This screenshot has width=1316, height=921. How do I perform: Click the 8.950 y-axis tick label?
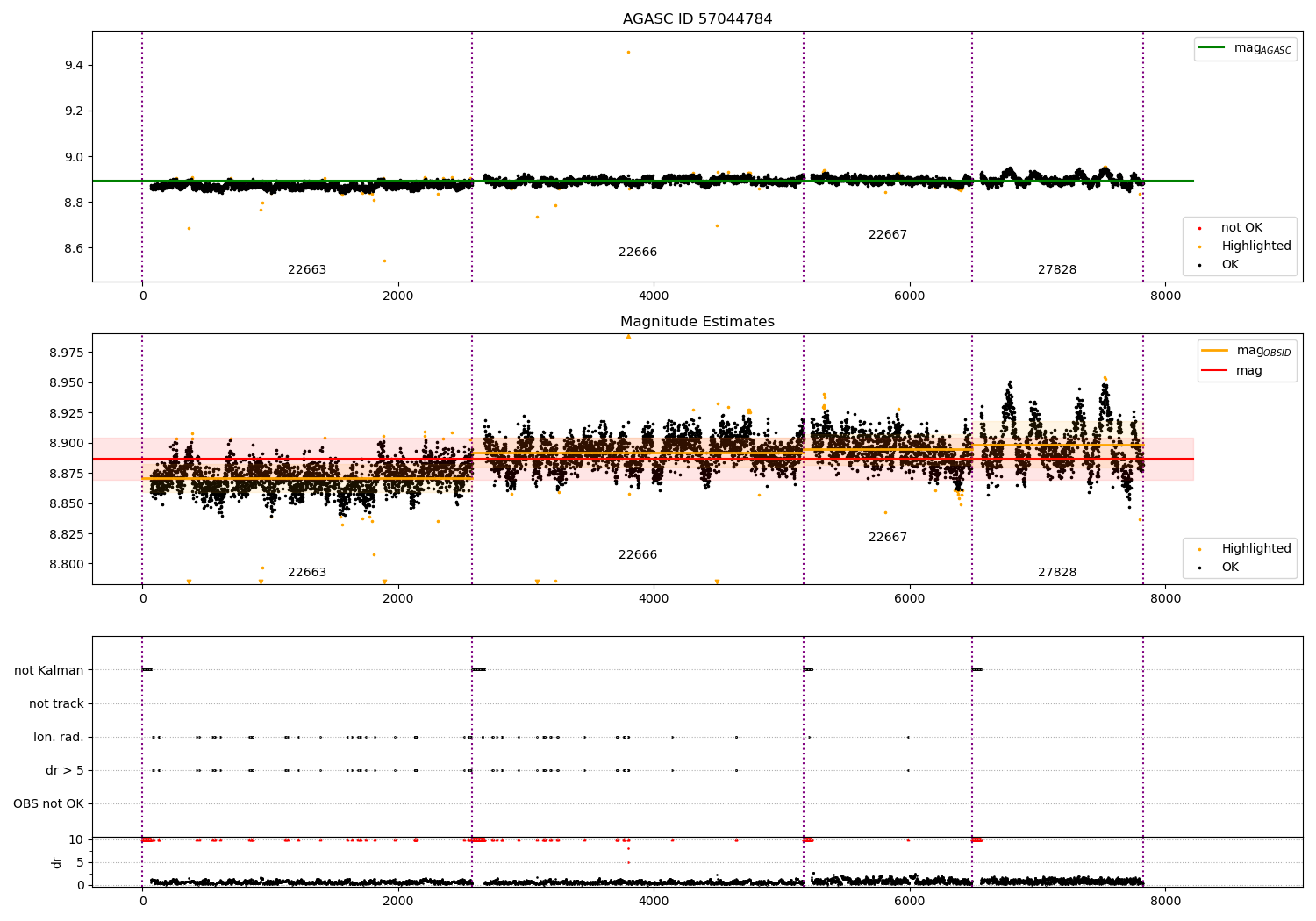pos(67,382)
